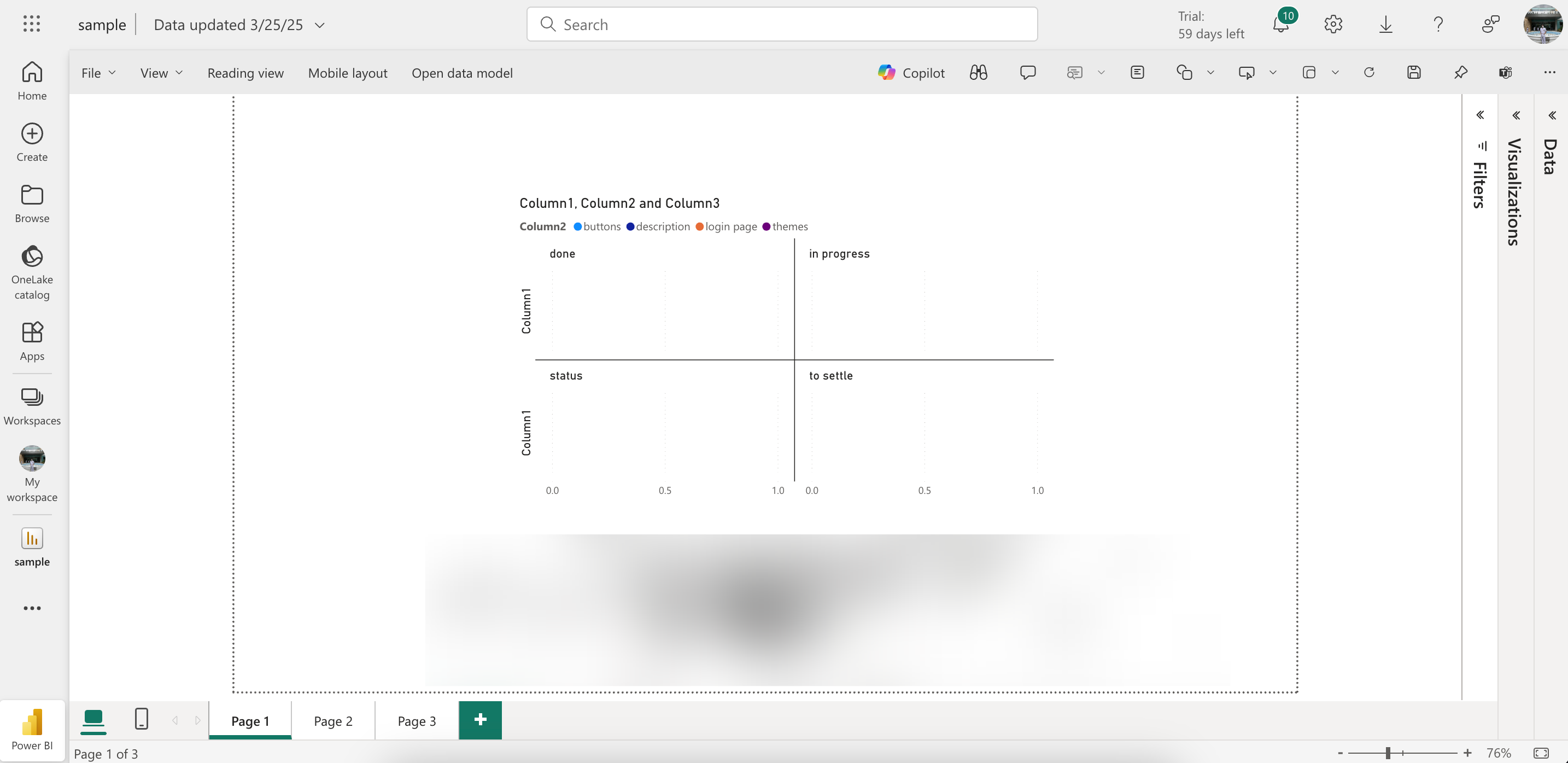Expand the Data pane
Image resolution: width=1568 pixels, height=763 pixels.
coord(1552,115)
